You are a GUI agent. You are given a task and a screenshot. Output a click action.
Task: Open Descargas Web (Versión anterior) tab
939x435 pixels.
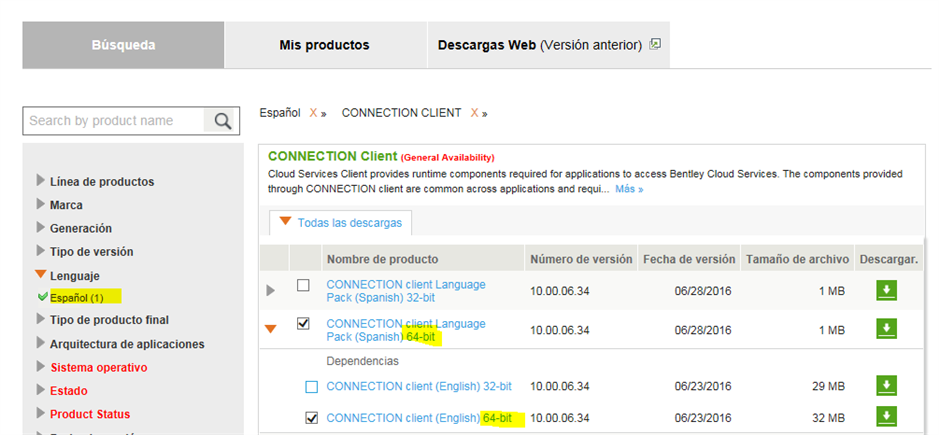click(549, 45)
